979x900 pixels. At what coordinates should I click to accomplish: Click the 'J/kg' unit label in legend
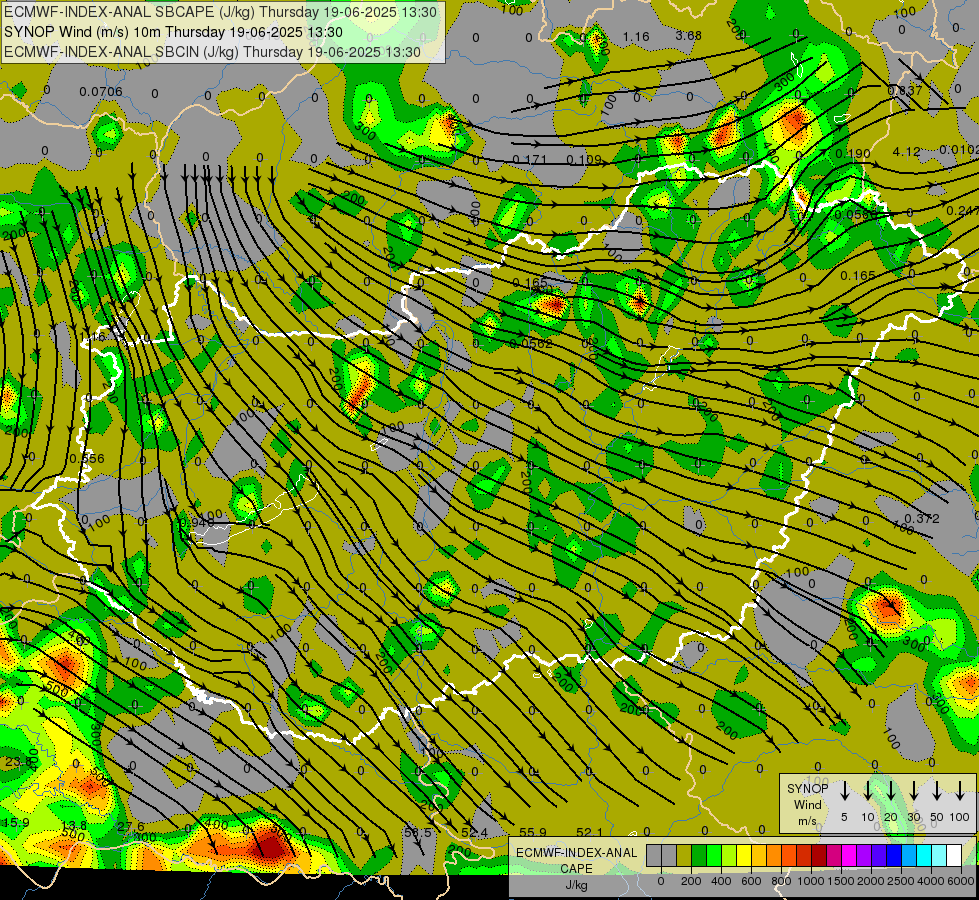(576, 885)
